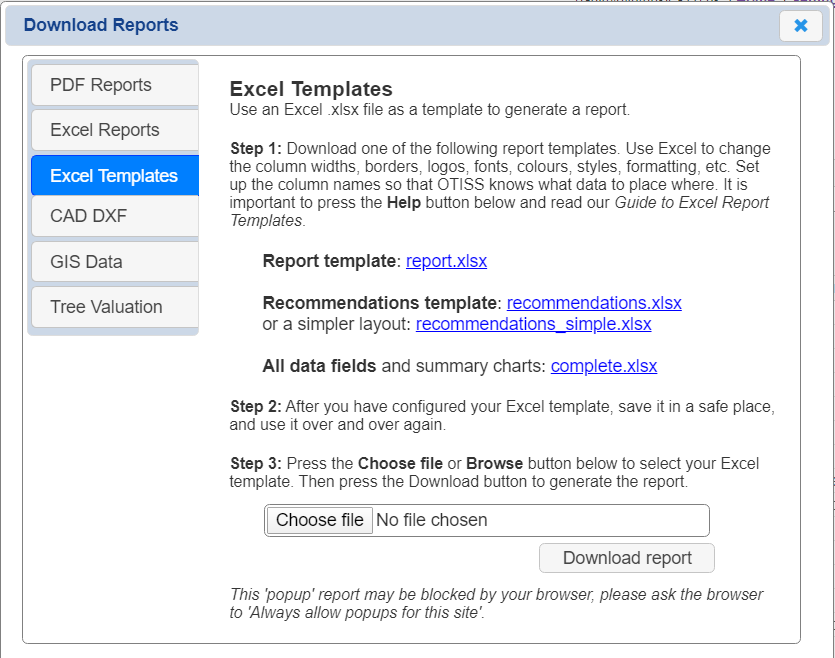835x658 pixels.
Task: Close the Download Reports dialog
Action: click(x=801, y=26)
